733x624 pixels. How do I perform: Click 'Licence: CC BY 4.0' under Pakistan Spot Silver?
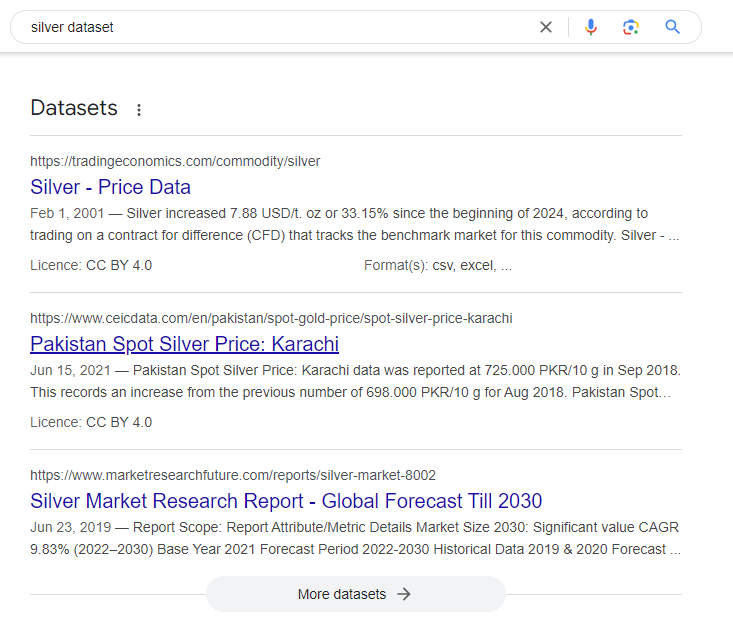click(91, 423)
